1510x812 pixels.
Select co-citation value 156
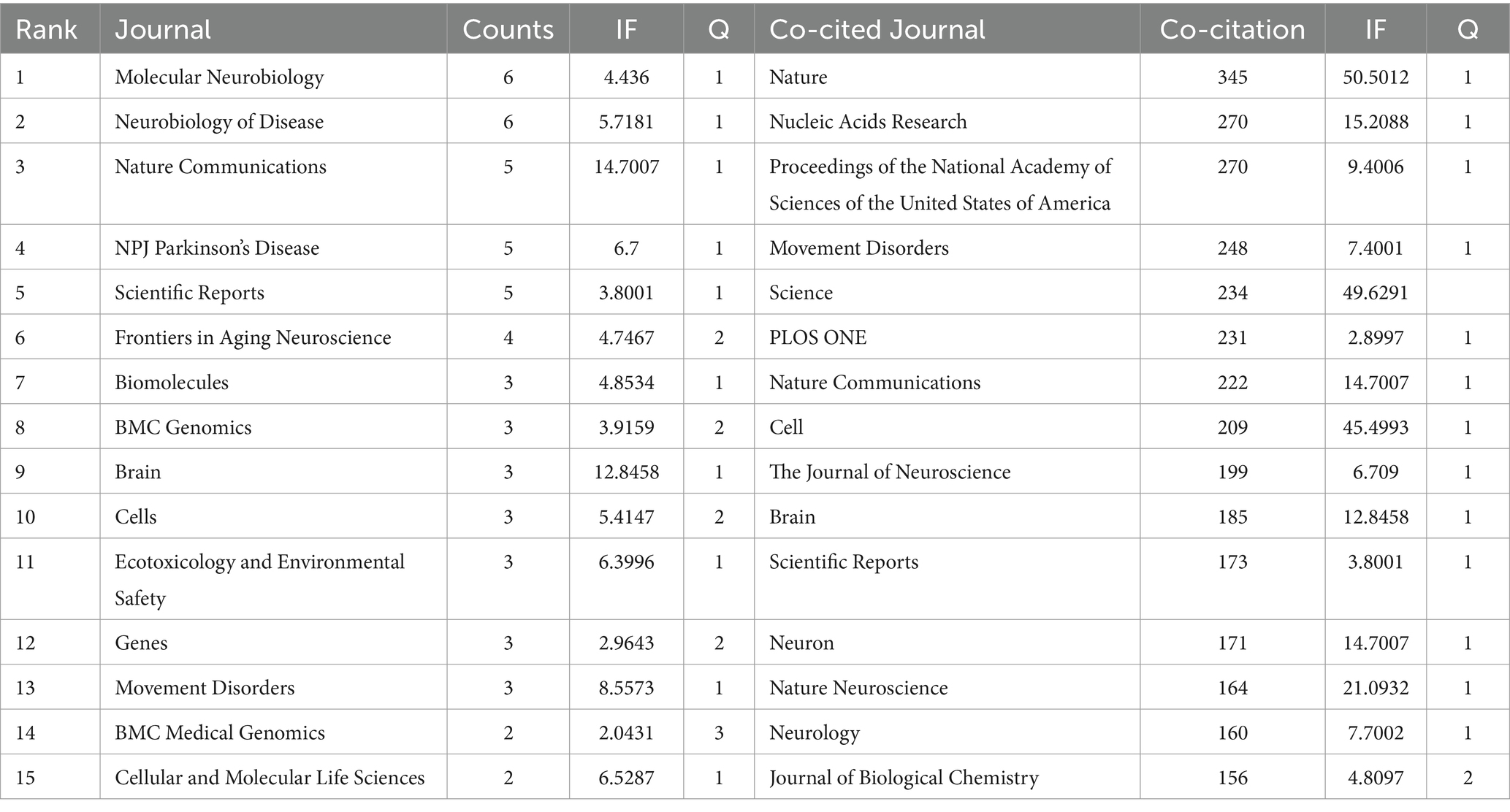coord(1232,778)
